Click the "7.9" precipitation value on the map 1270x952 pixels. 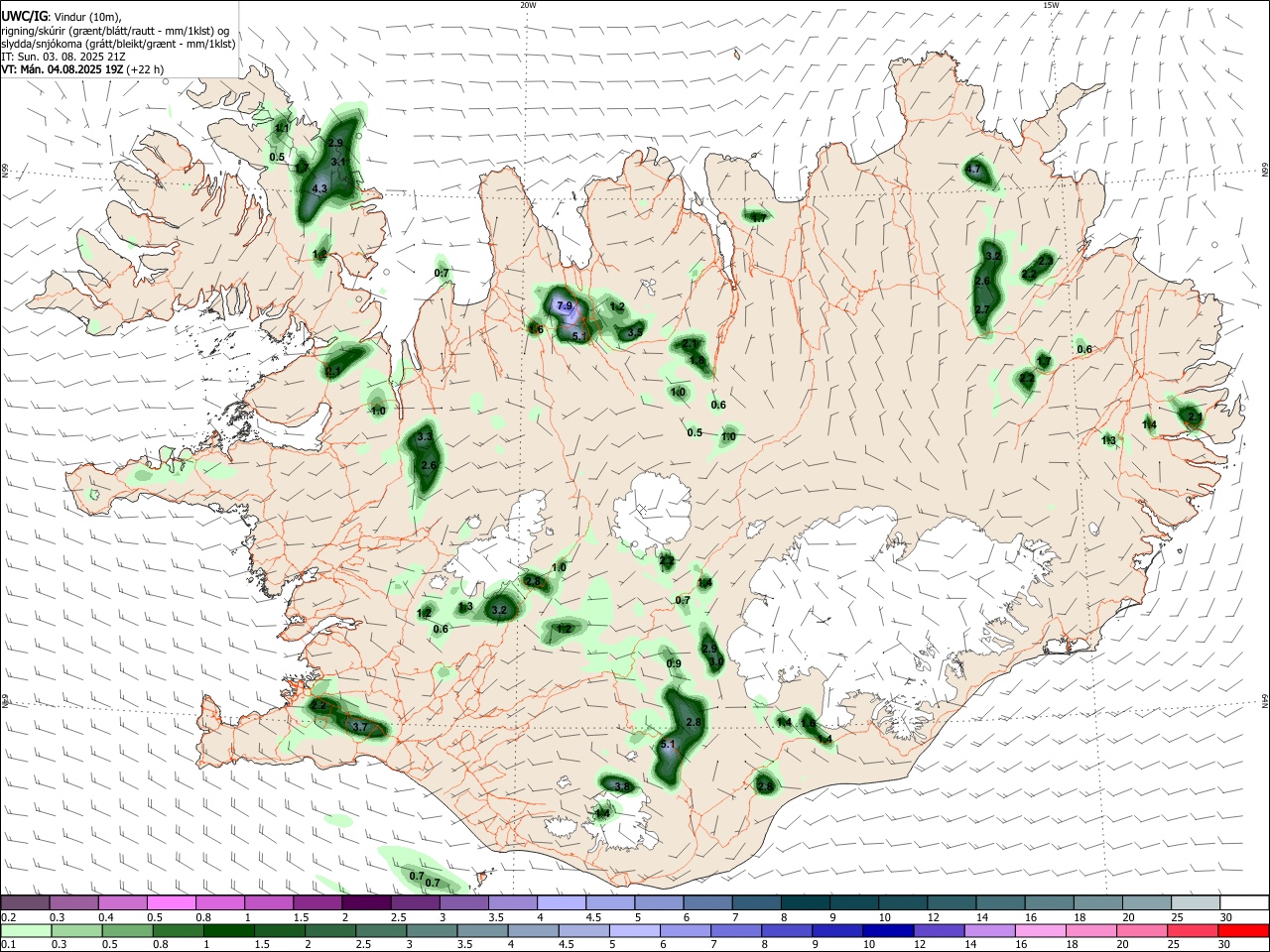click(x=565, y=305)
